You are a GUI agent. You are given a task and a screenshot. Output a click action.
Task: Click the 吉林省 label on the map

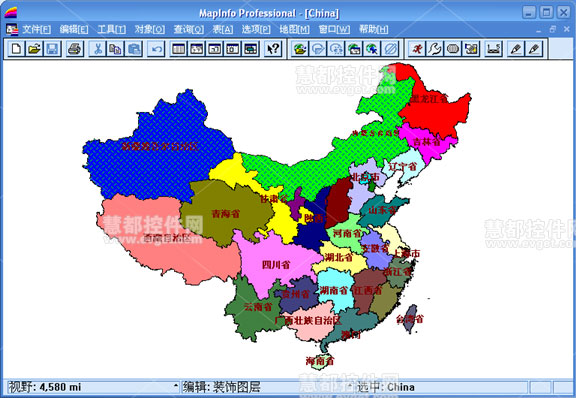426,141
